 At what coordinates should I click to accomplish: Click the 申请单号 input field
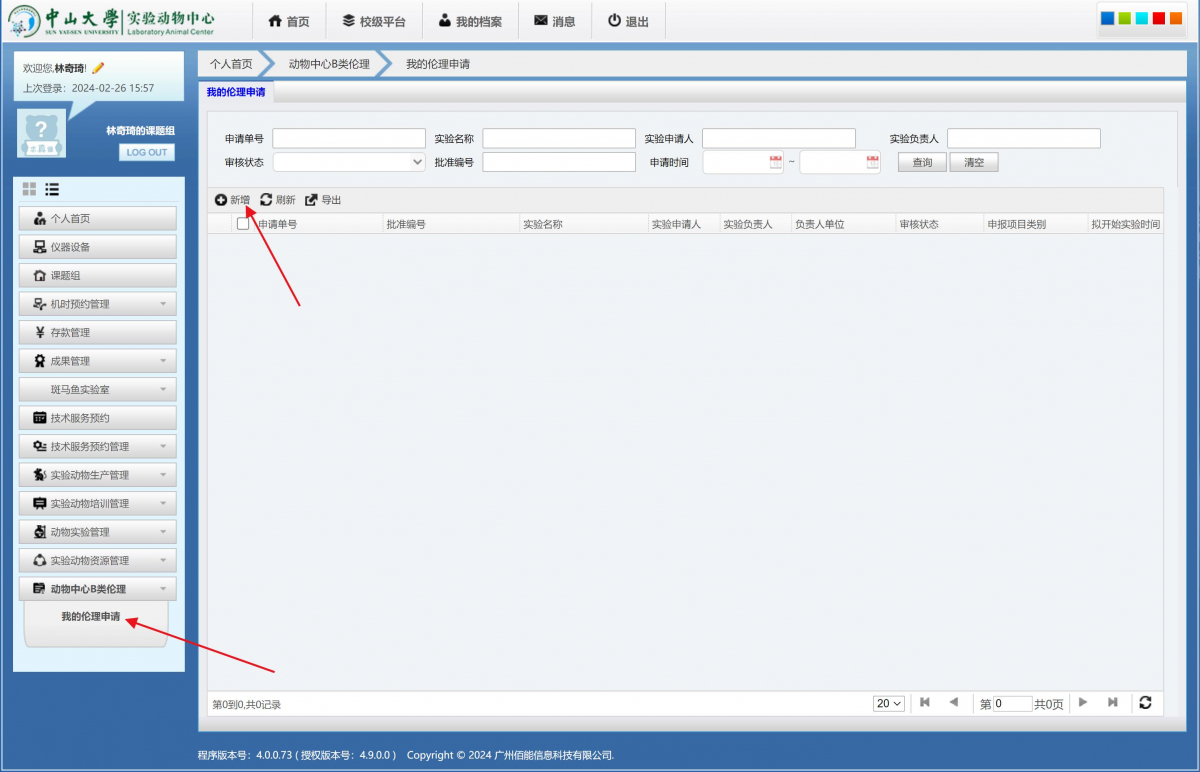point(349,138)
